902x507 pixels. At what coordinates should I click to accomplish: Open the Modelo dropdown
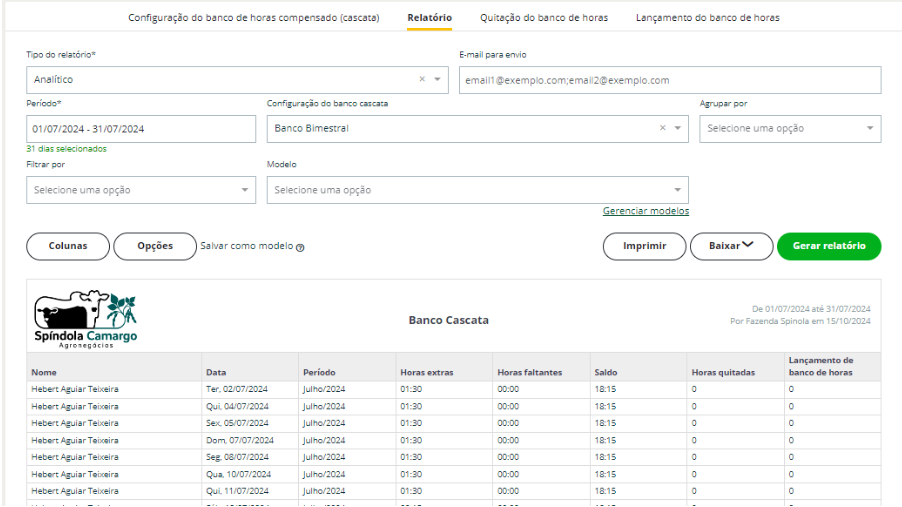(x=477, y=190)
